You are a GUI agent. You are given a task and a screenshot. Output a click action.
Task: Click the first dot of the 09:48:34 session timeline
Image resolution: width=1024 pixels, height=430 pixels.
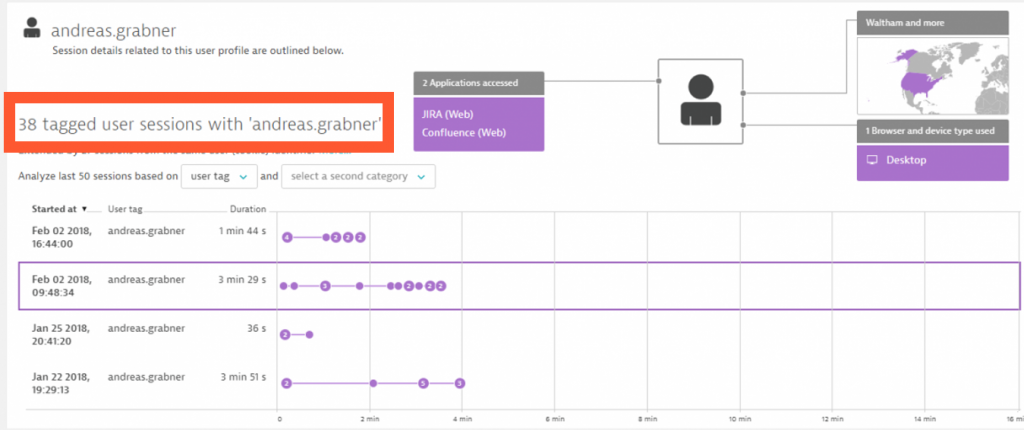tap(283, 286)
